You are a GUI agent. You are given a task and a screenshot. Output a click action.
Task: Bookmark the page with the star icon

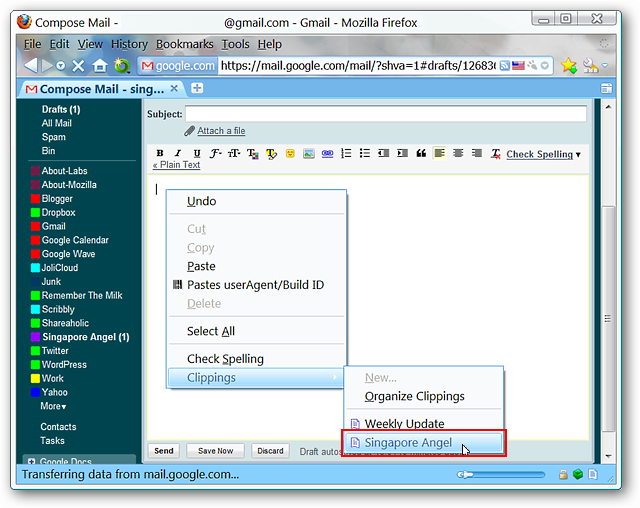[x=569, y=65]
